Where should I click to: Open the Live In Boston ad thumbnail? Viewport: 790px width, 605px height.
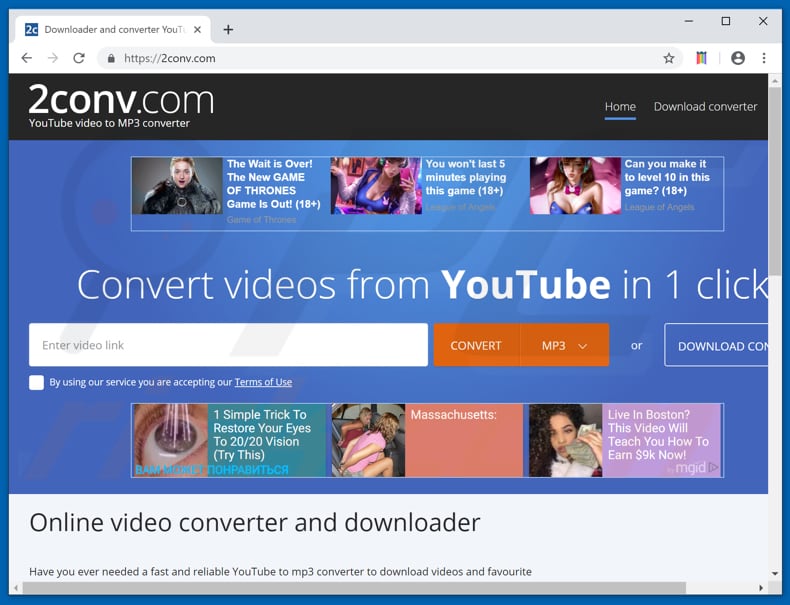pos(565,440)
